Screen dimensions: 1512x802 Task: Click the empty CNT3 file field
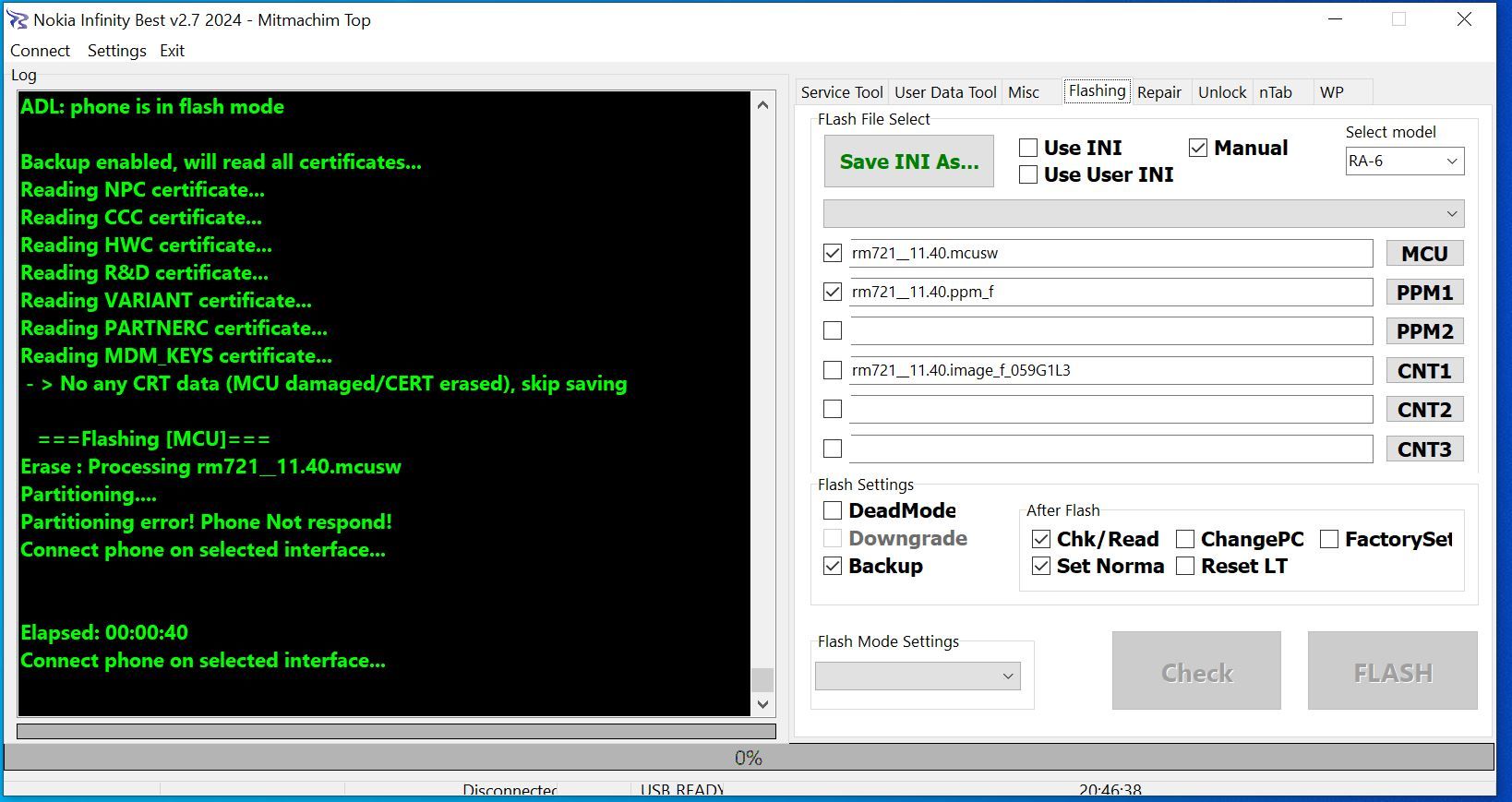click(1110, 449)
